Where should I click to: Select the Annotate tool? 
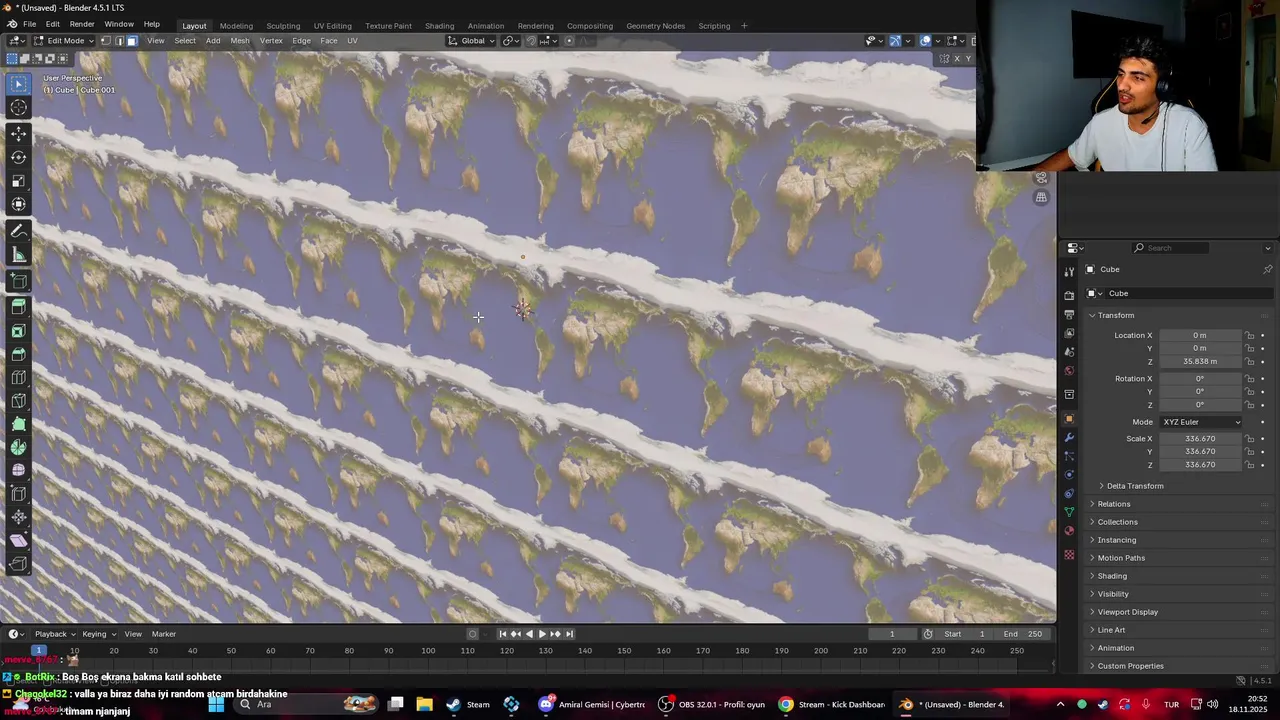19,231
